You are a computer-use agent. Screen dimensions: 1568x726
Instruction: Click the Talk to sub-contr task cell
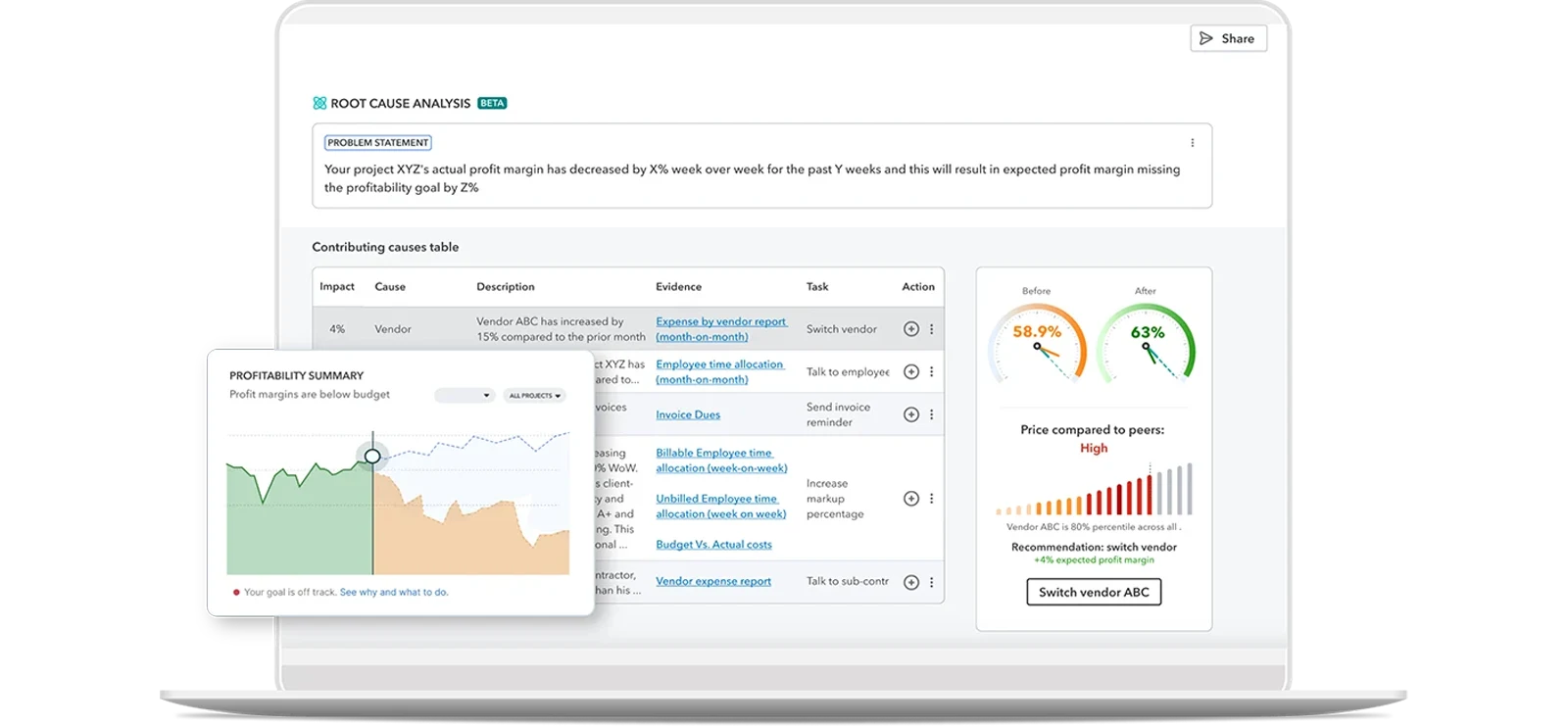[x=848, y=581]
